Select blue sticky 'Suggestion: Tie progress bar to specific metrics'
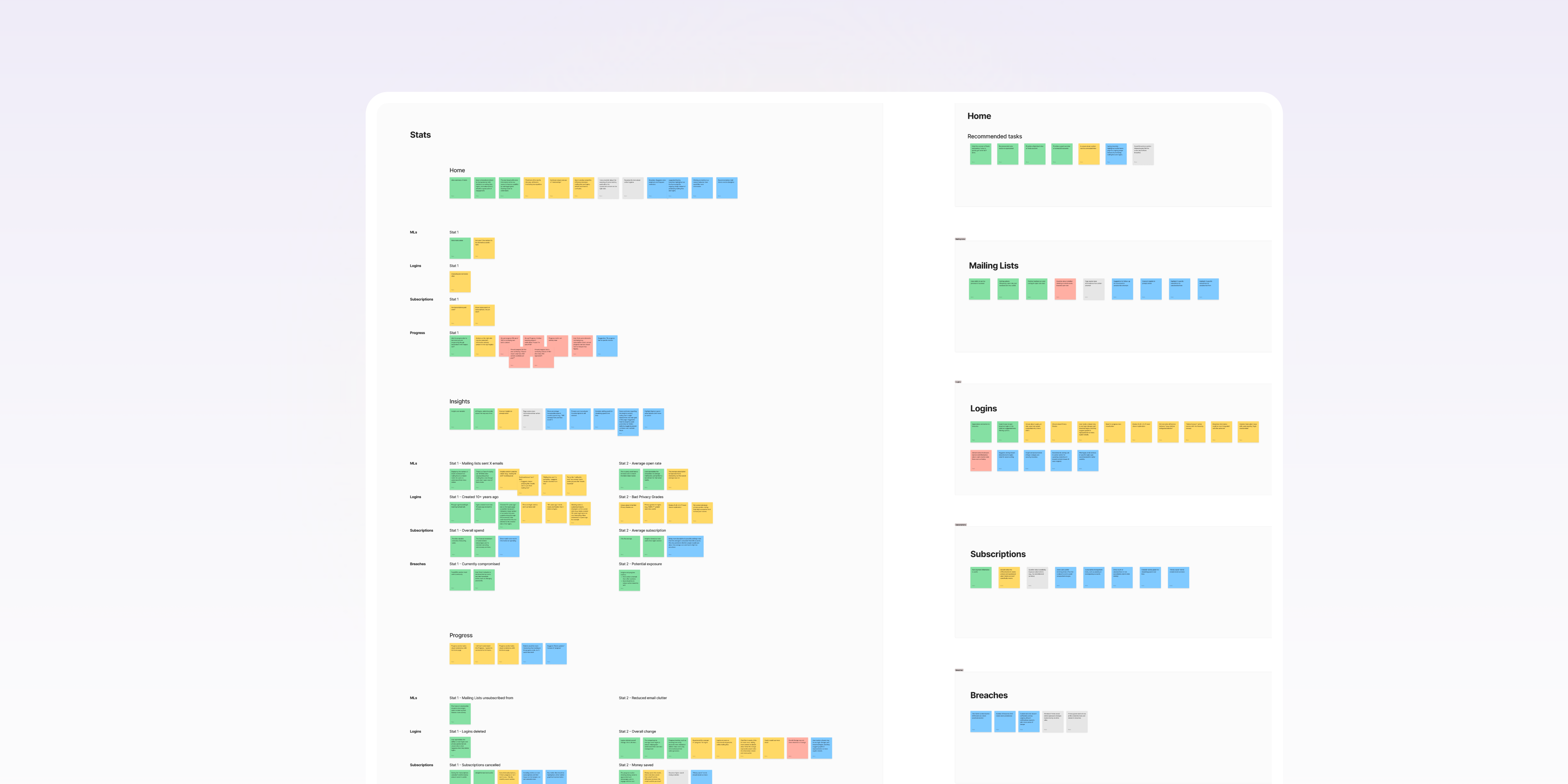The height and width of the screenshot is (784, 1568). (607, 346)
